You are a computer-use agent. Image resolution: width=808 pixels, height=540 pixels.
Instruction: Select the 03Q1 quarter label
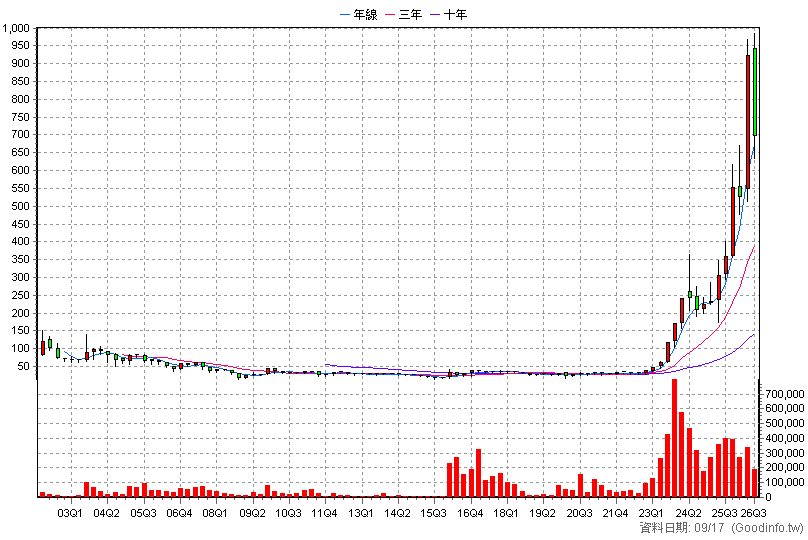(70, 513)
